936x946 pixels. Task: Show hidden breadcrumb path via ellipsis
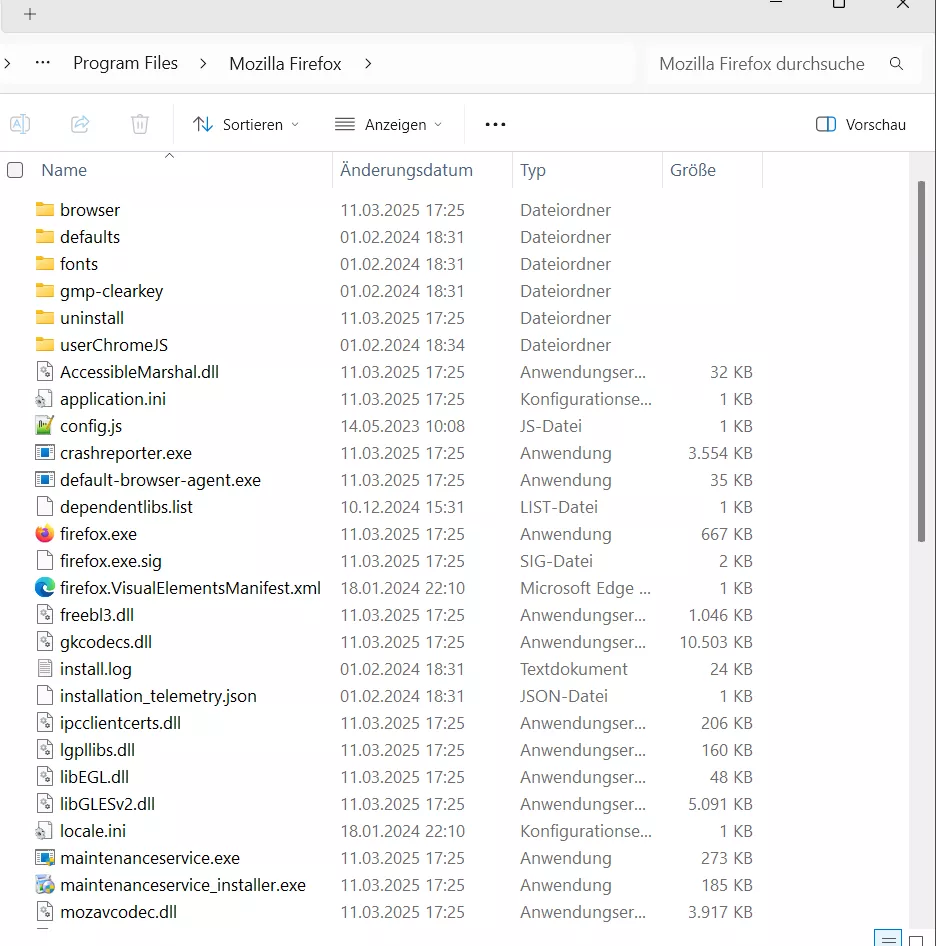coord(42,63)
